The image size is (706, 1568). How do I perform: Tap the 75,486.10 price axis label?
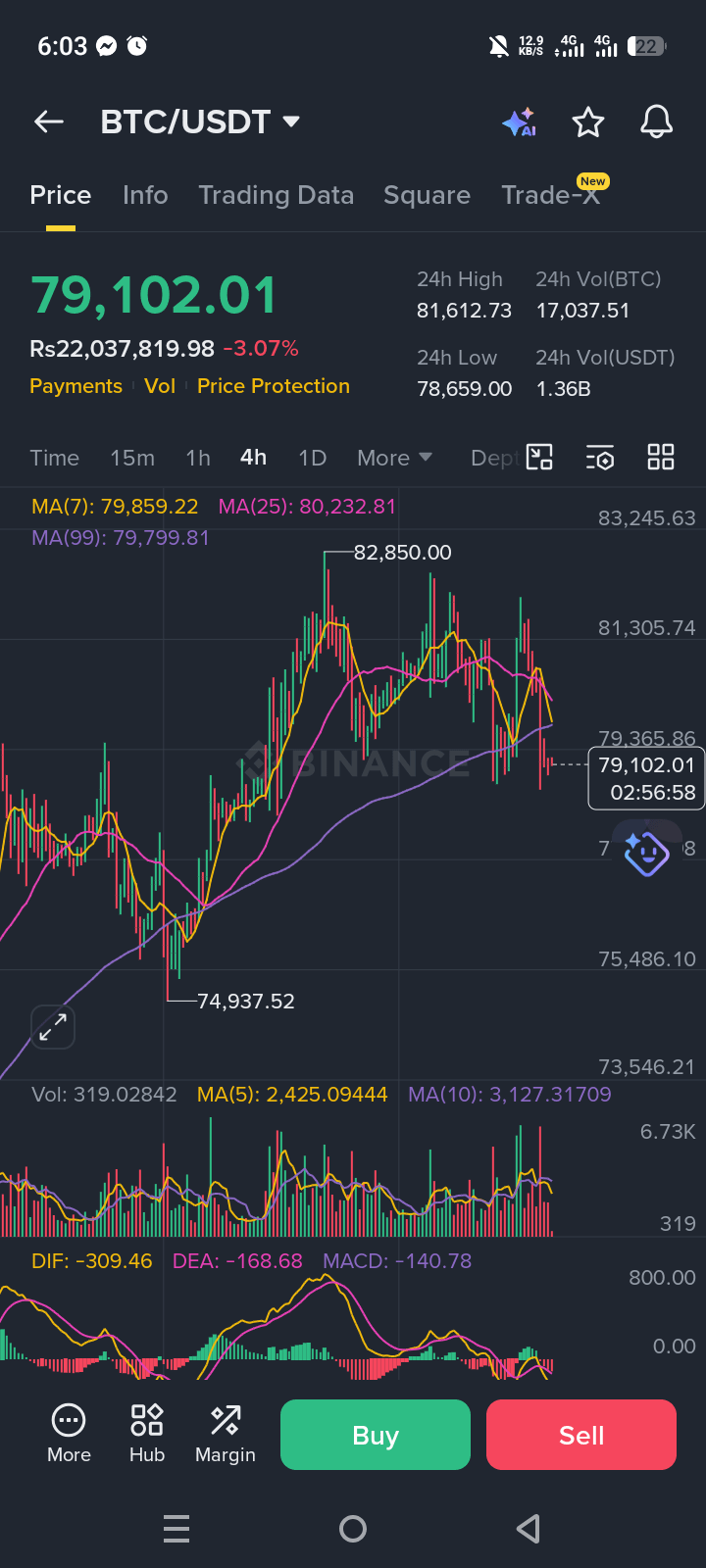(647, 959)
